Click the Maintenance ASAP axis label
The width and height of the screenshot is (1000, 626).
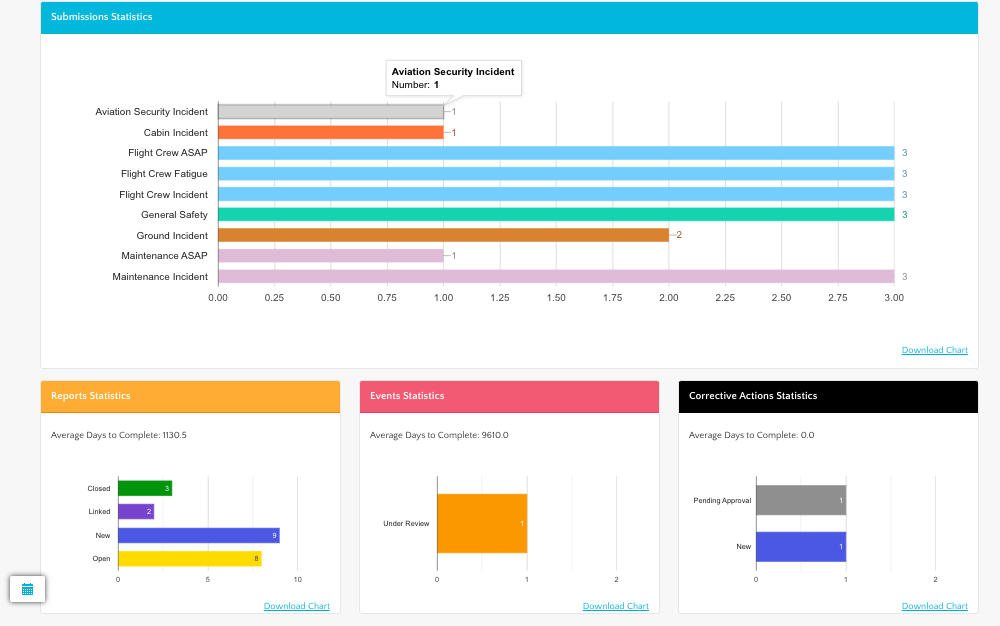click(165, 256)
